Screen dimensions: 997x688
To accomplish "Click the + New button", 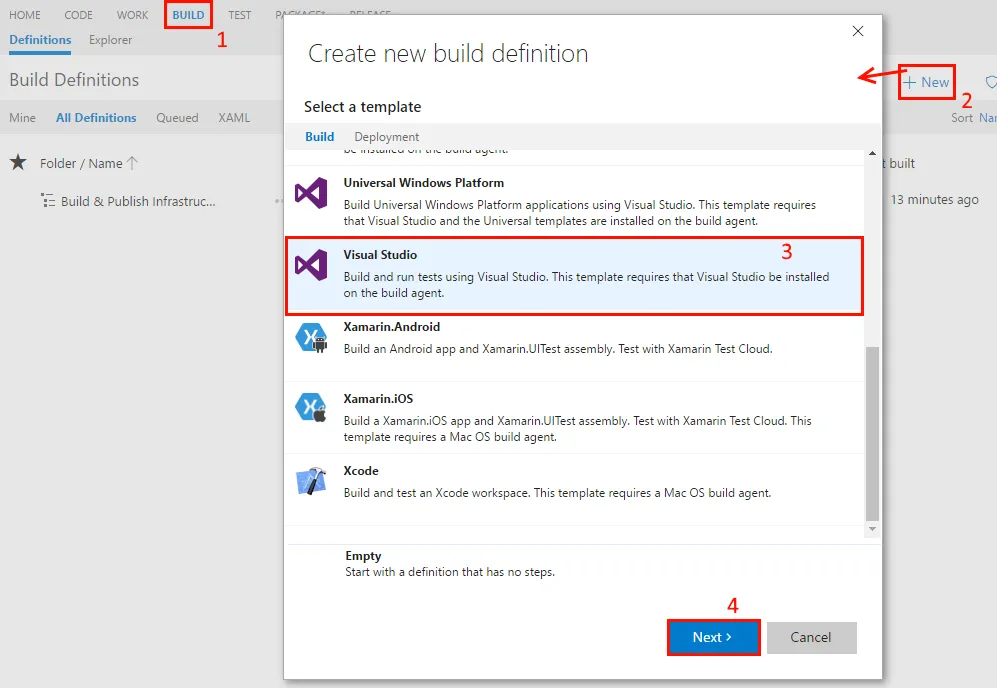I will (x=926, y=82).
